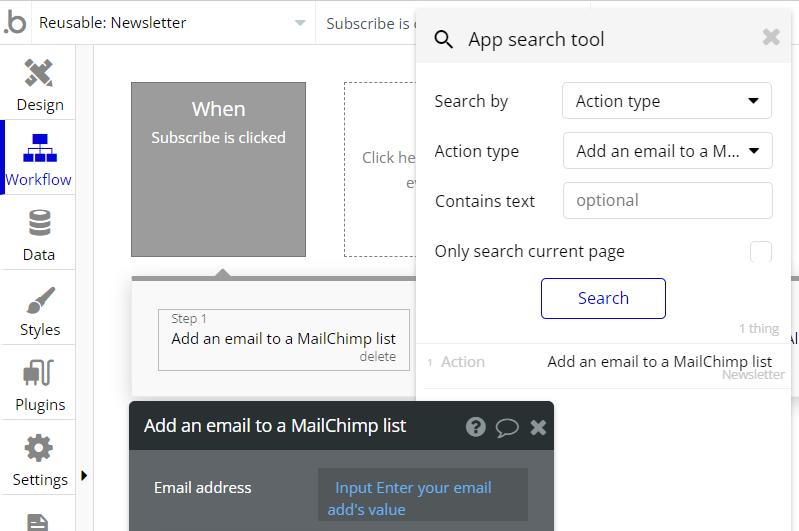
Task: Delete Step 1 action
Action: pyautogui.click(x=378, y=356)
